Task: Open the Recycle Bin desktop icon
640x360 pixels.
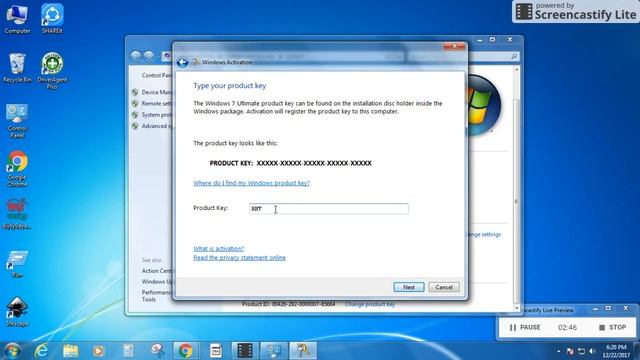Action: click(x=17, y=68)
